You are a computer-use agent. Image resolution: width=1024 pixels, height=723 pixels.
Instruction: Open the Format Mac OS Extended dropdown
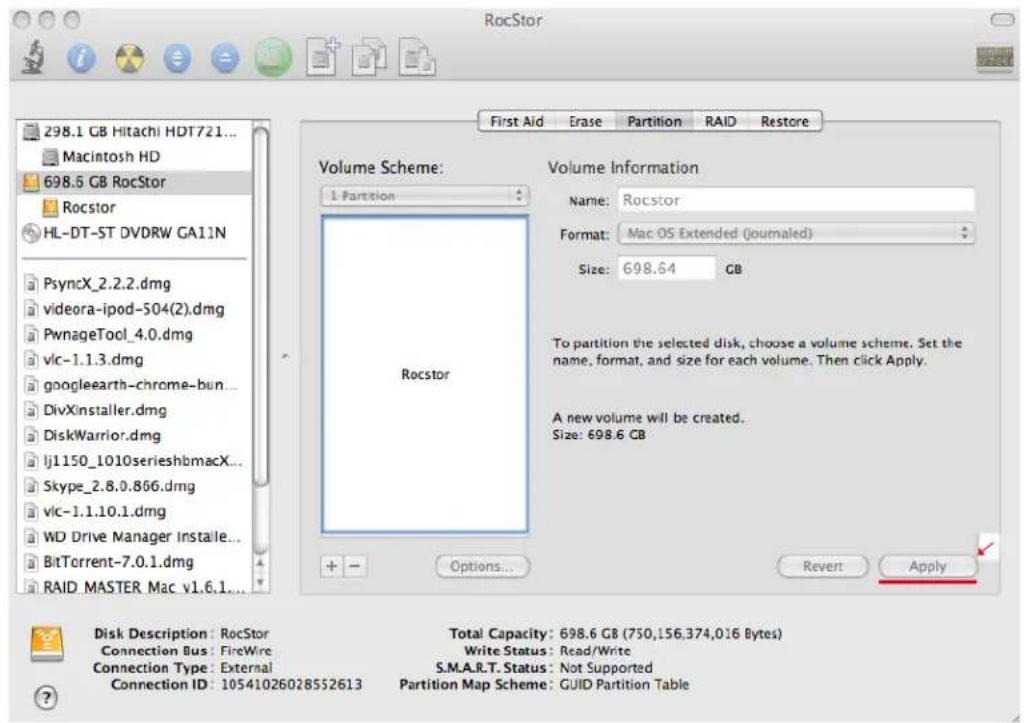[796, 233]
